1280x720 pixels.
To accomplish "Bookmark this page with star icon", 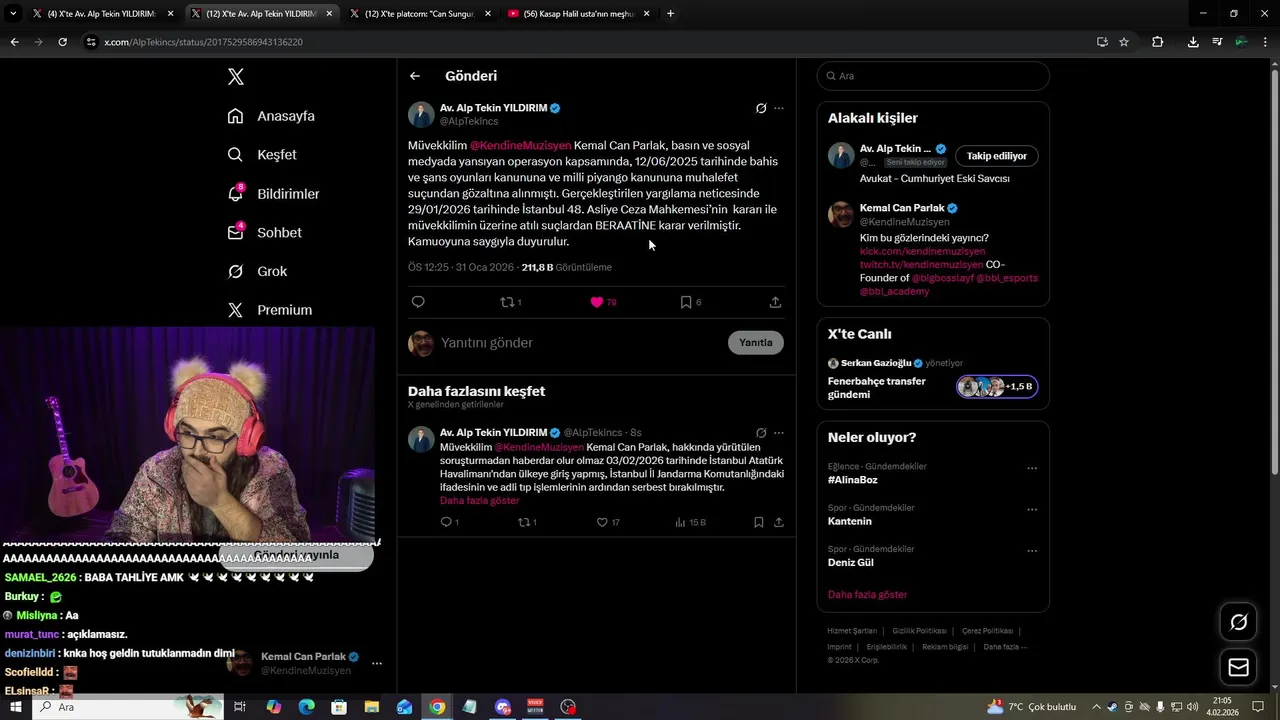I will 1124,42.
